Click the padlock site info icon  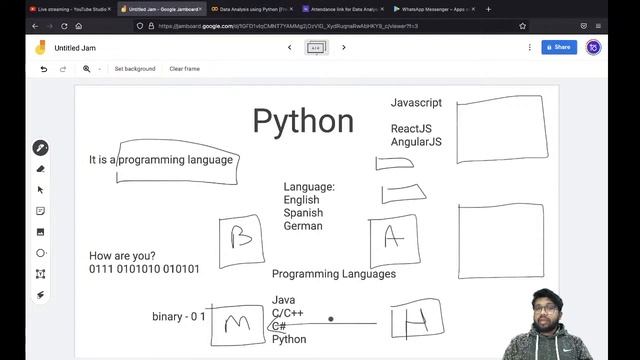coord(151,26)
